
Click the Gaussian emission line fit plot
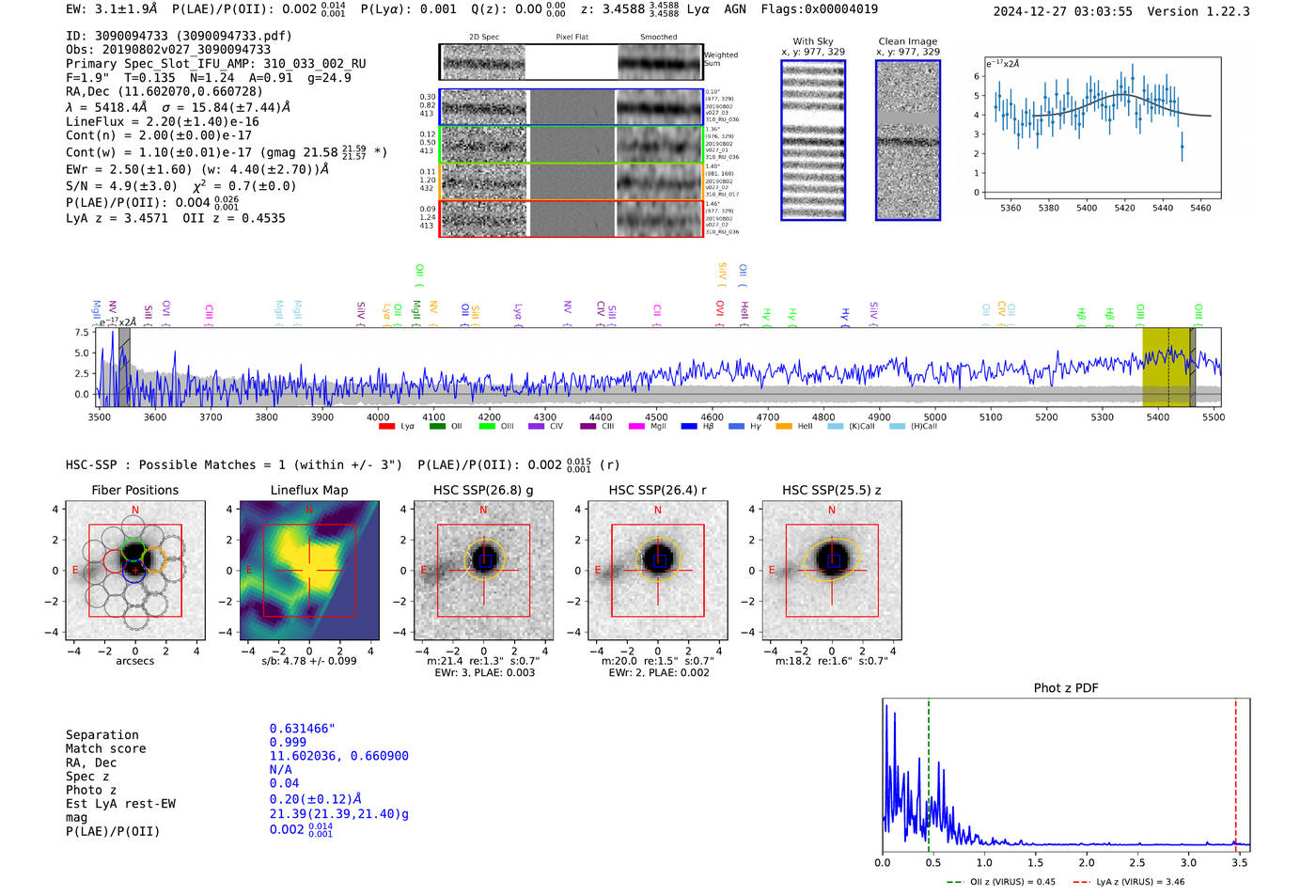[1103, 128]
